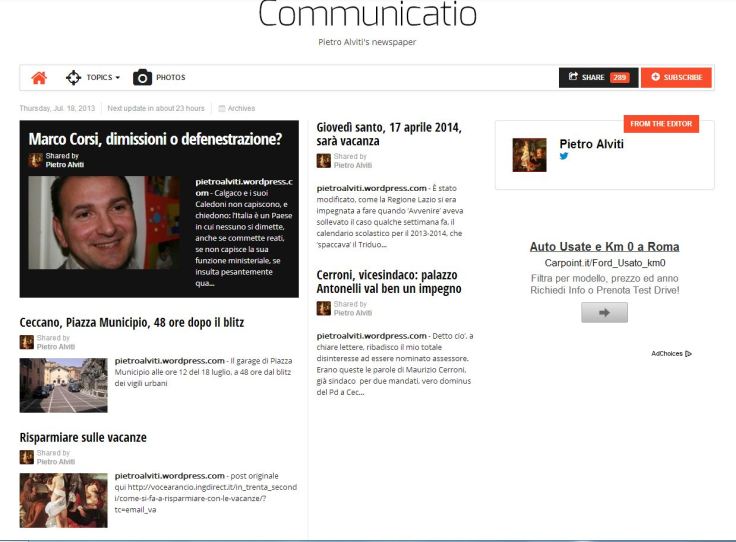
Task: Click the arrow button in the Carpoint ad
Action: click(604, 312)
